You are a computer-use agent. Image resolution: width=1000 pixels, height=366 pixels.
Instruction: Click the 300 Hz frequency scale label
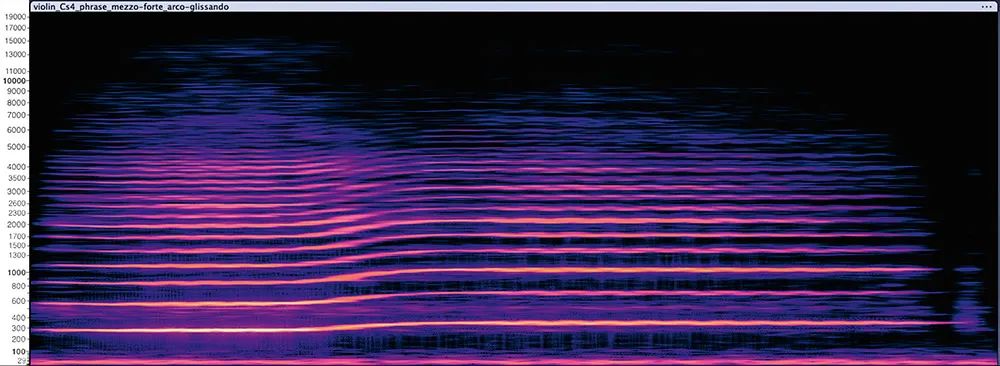pos(19,330)
